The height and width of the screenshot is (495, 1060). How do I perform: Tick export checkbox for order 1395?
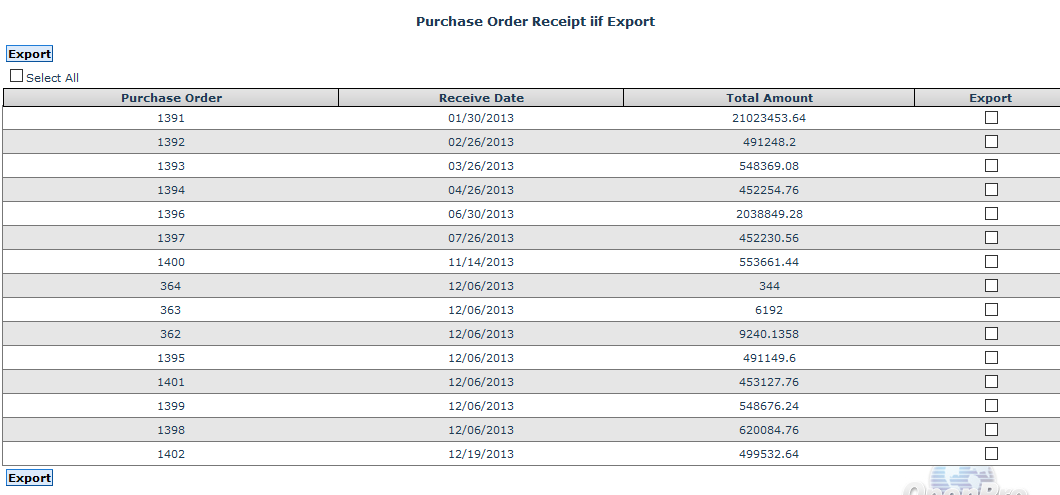991,358
